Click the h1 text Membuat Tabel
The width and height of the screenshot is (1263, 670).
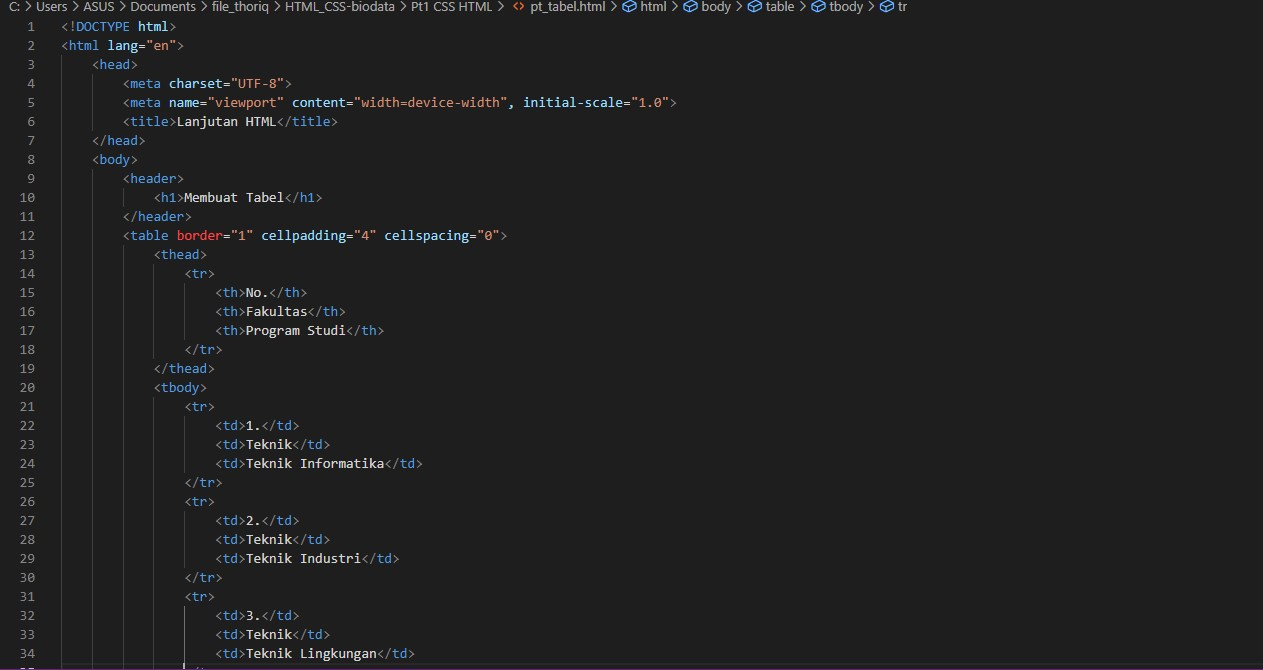click(232, 197)
